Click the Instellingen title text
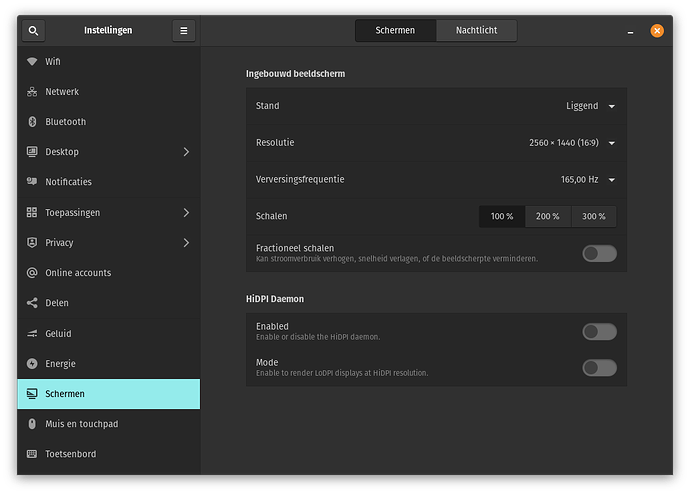Image resolution: width=690 pixels, height=494 pixels. point(108,30)
